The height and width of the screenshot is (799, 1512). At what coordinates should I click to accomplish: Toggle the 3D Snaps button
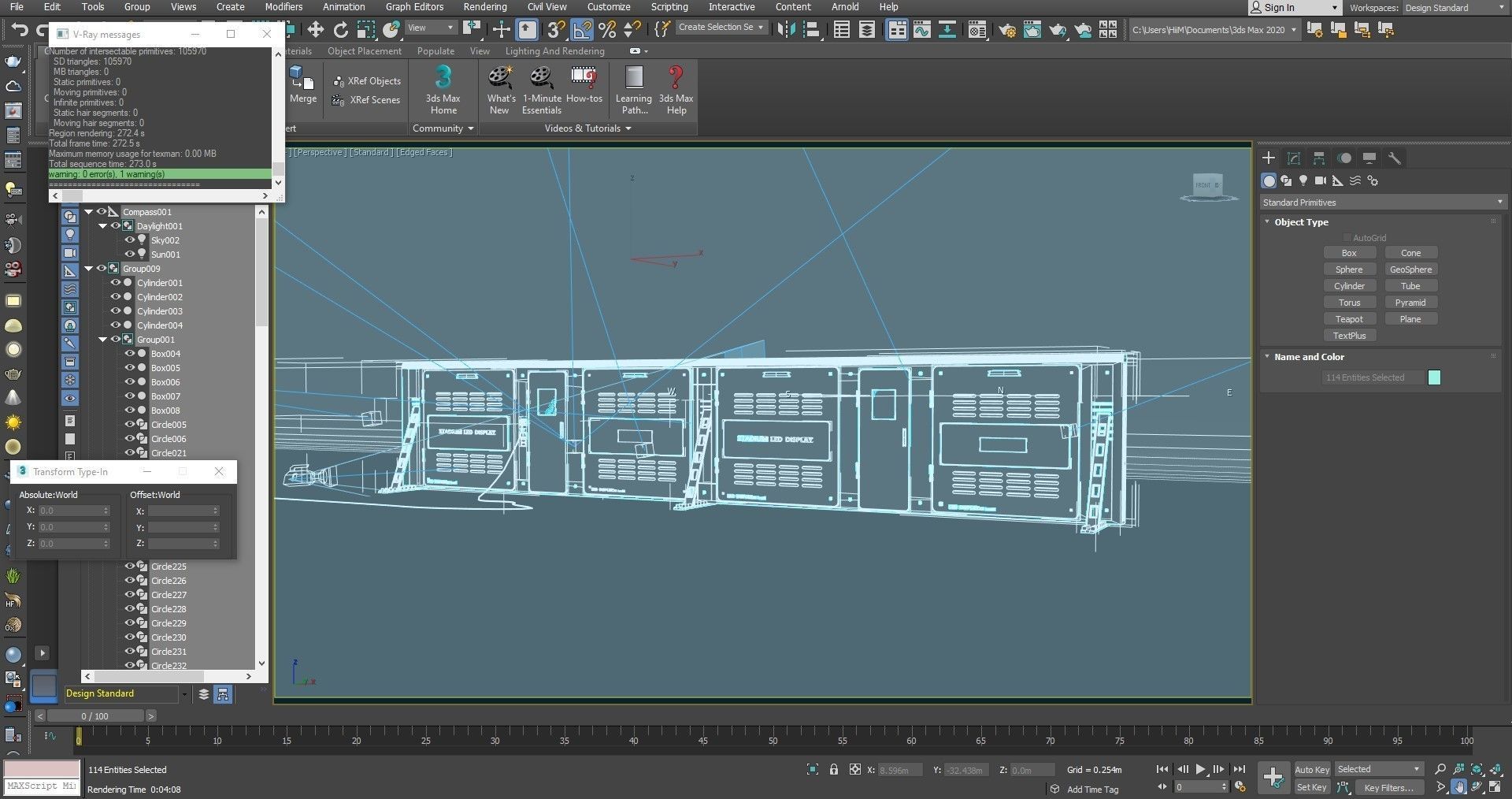pos(556,30)
